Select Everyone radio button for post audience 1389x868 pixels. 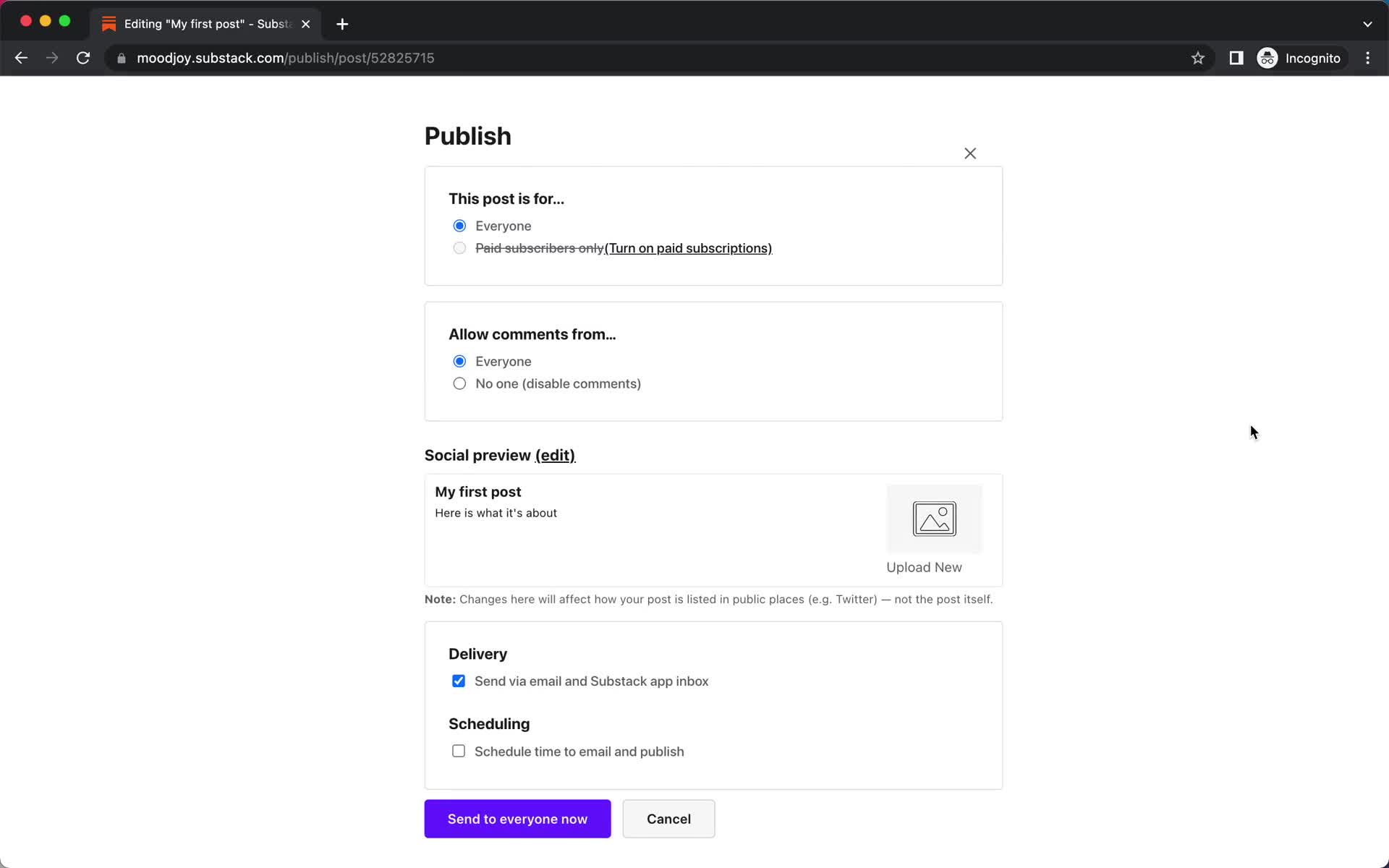tap(459, 225)
